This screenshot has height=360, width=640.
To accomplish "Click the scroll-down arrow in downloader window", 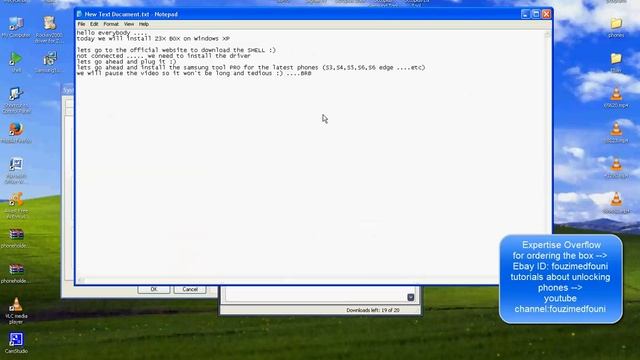I will click(x=411, y=298).
